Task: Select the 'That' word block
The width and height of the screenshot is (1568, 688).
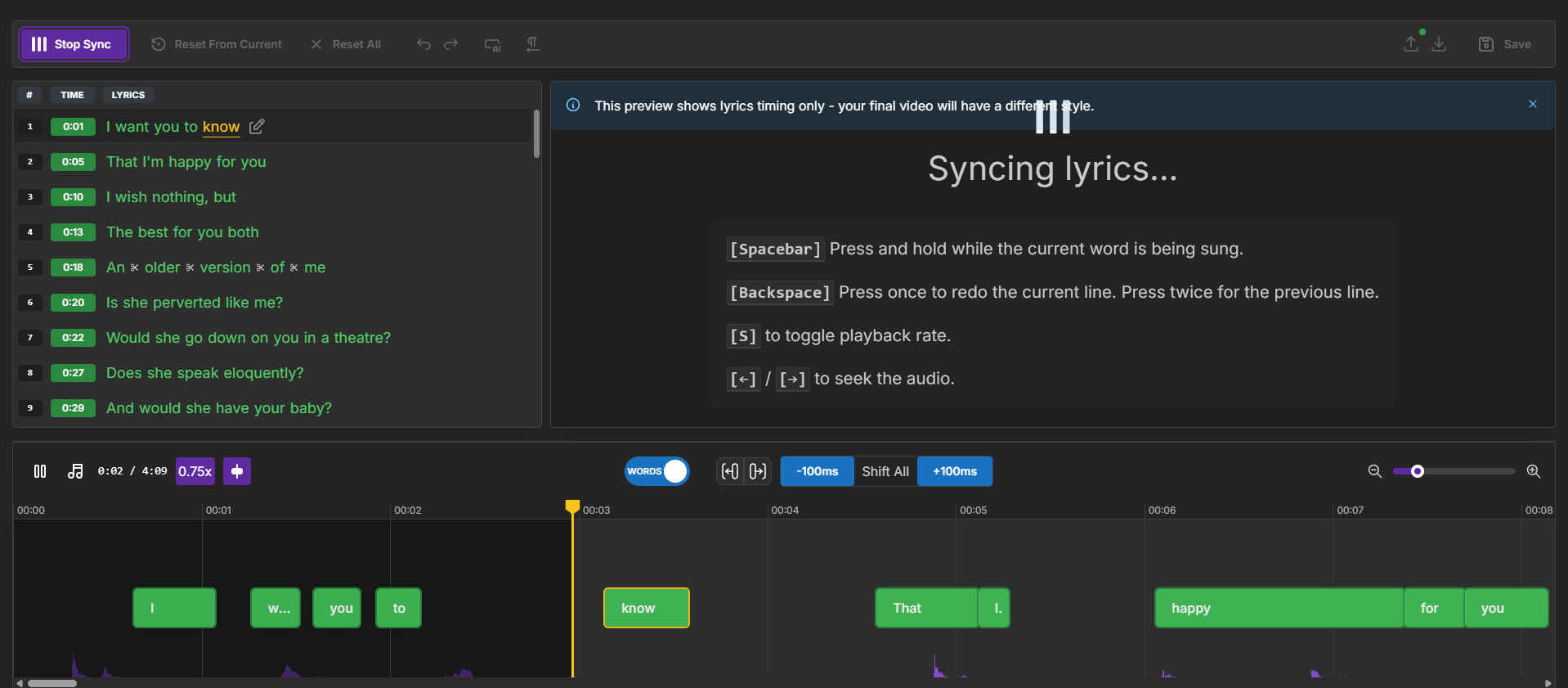Action: (926, 608)
